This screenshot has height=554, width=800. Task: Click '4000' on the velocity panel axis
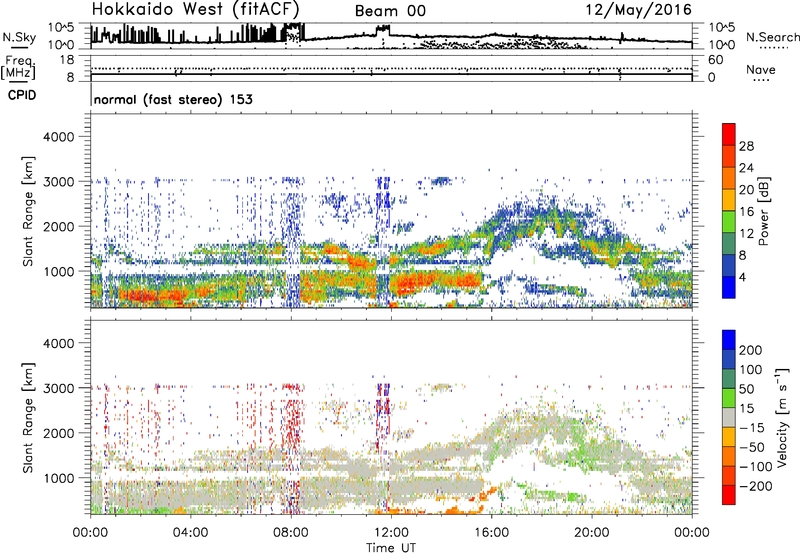pyautogui.click(x=58, y=343)
